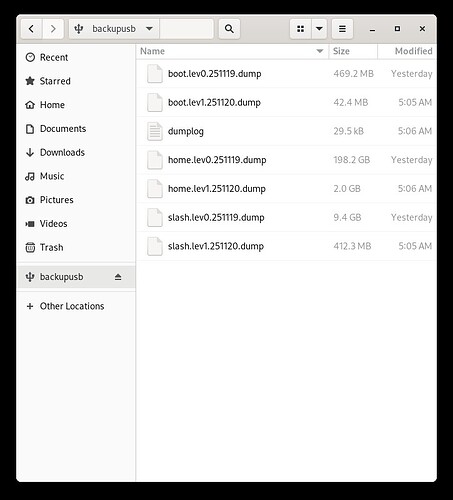Go forward with the right arrow button
The width and height of the screenshot is (453, 500).
click(x=53, y=29)
